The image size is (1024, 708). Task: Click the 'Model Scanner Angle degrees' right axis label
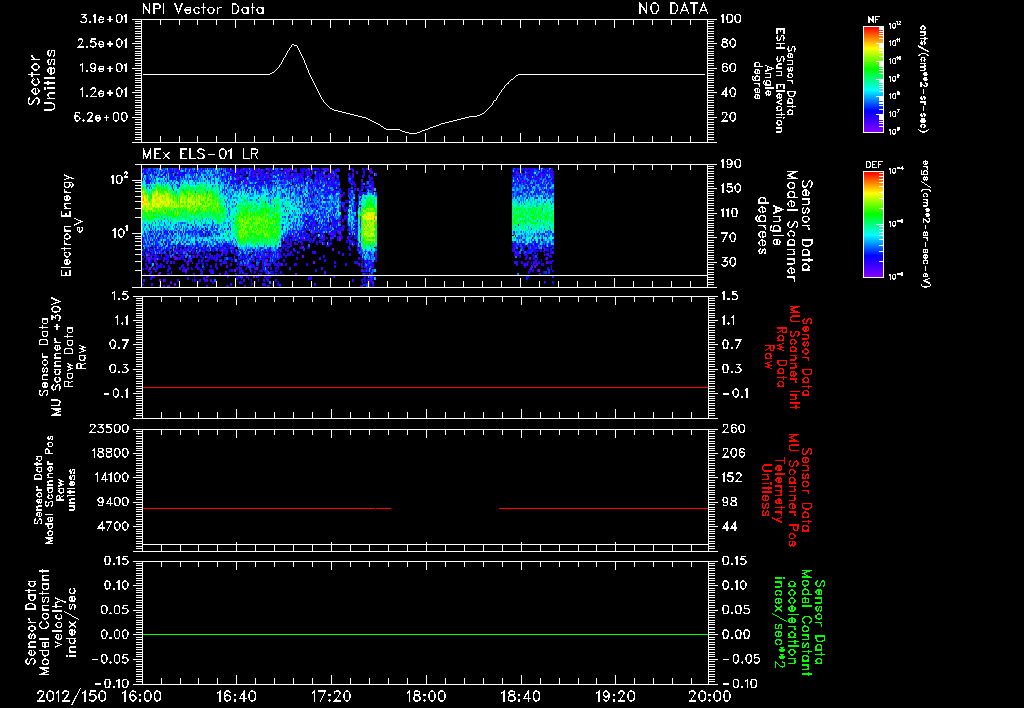point(783,226)
